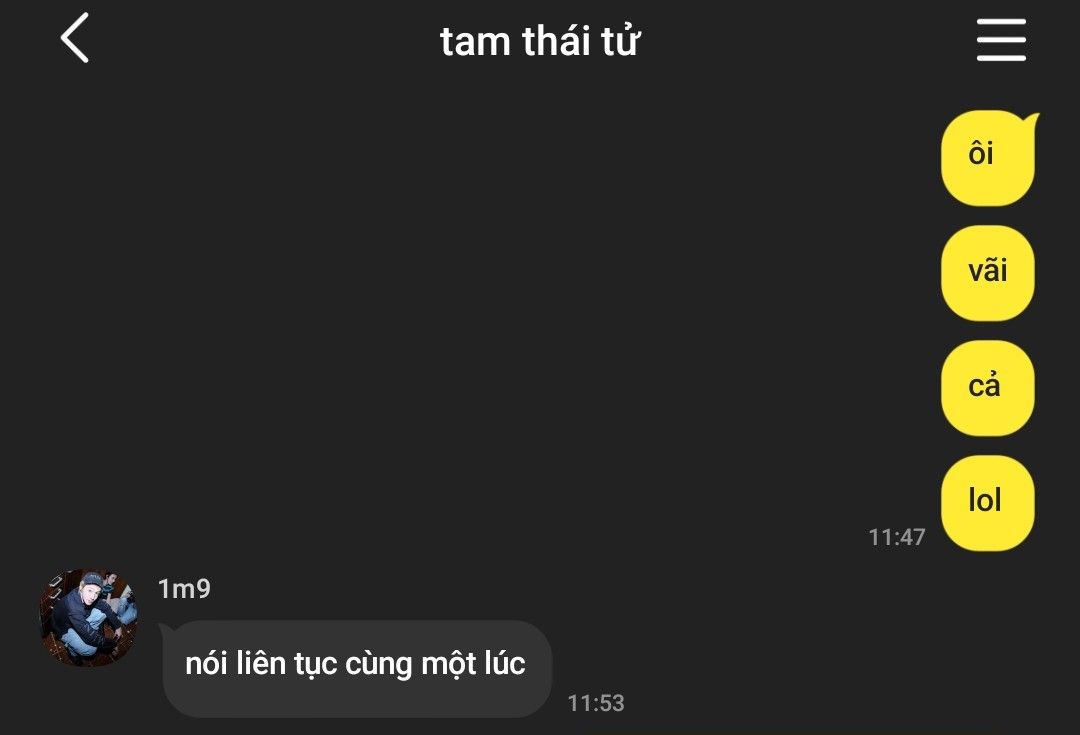This screenshot has width=1080, height=735.
Task: Tap the 1m9 profile avatar
Action: pyautogui.click(x=89, y=617)
